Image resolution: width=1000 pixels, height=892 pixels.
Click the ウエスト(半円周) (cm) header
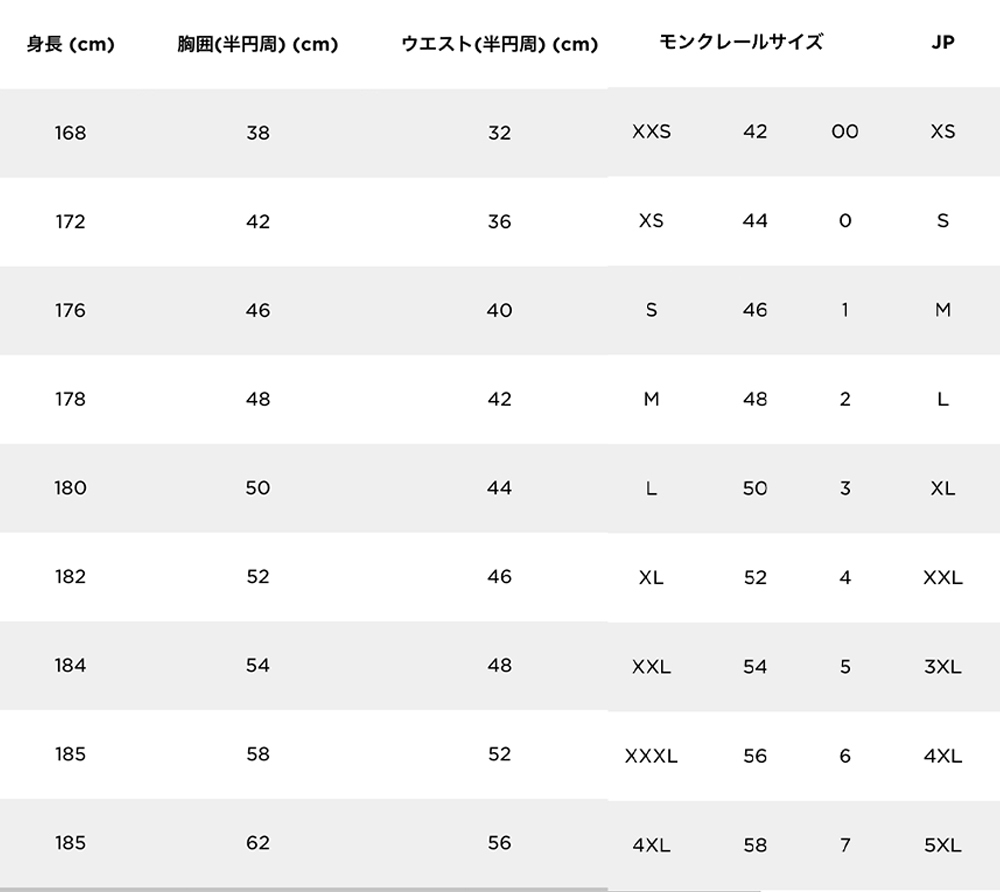pyautogui.click(x=499, y=44)
